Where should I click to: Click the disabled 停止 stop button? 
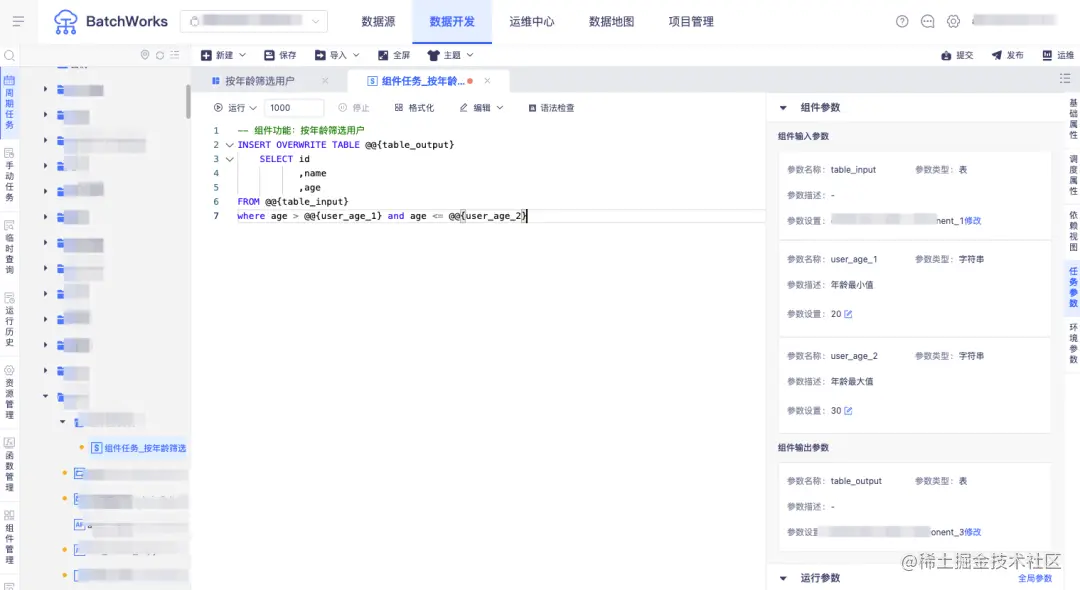click(354, 107)
